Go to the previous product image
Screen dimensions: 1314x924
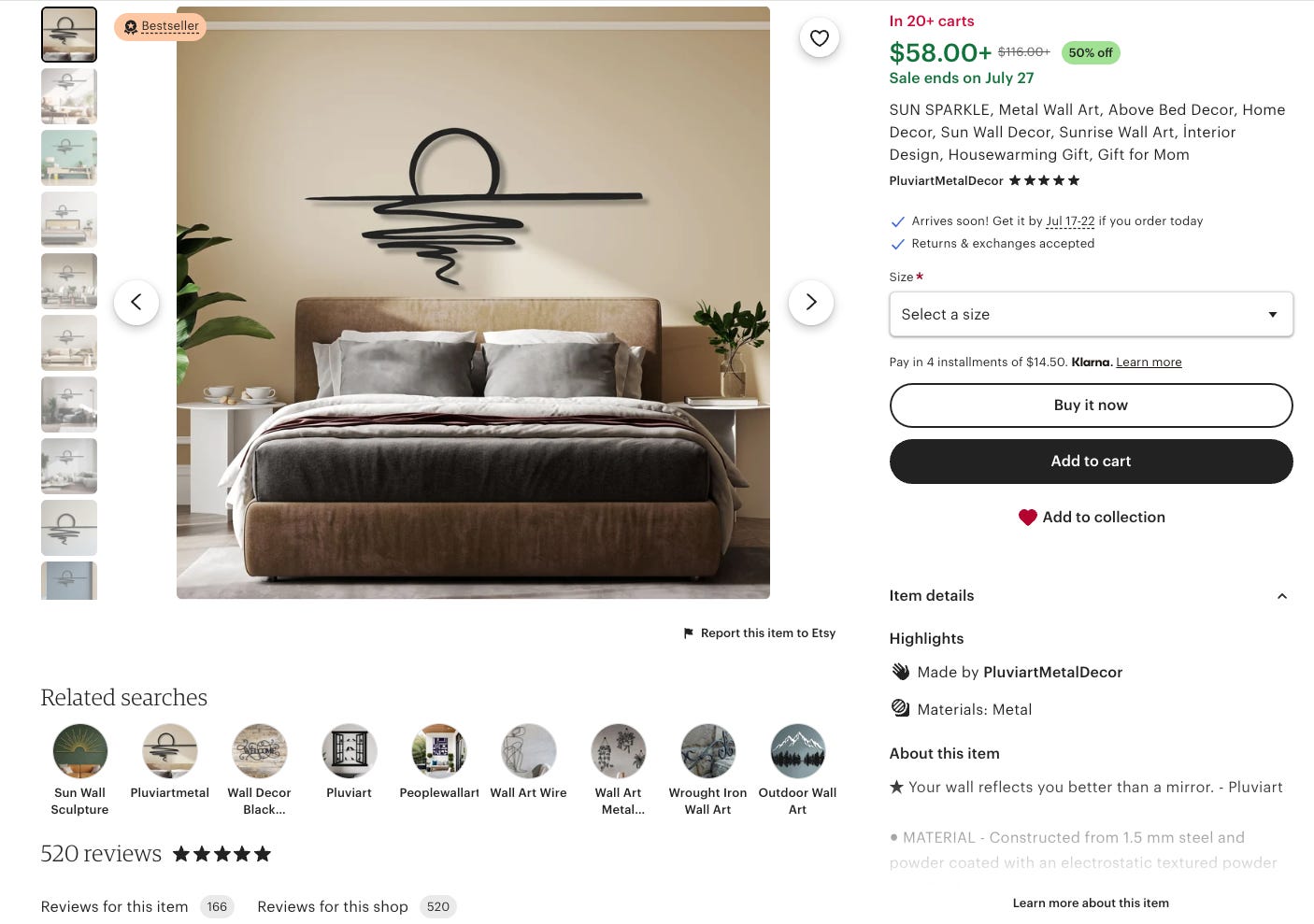[136, 303]
